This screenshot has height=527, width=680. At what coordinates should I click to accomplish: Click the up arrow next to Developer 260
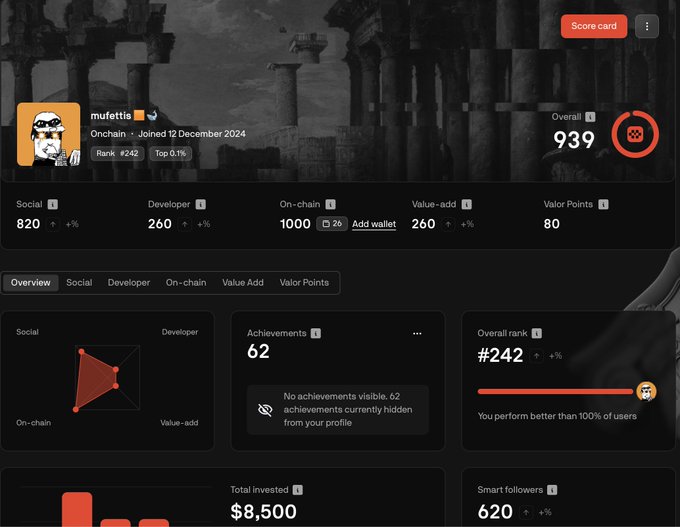coord(185,224)
